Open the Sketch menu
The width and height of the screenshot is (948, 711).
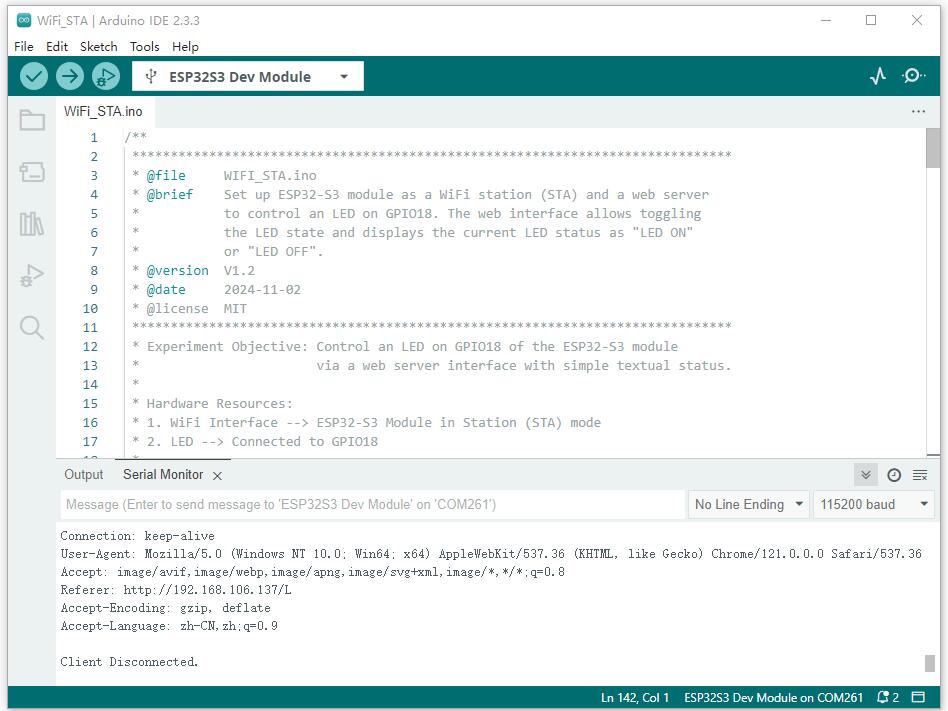tap(98, 46)
